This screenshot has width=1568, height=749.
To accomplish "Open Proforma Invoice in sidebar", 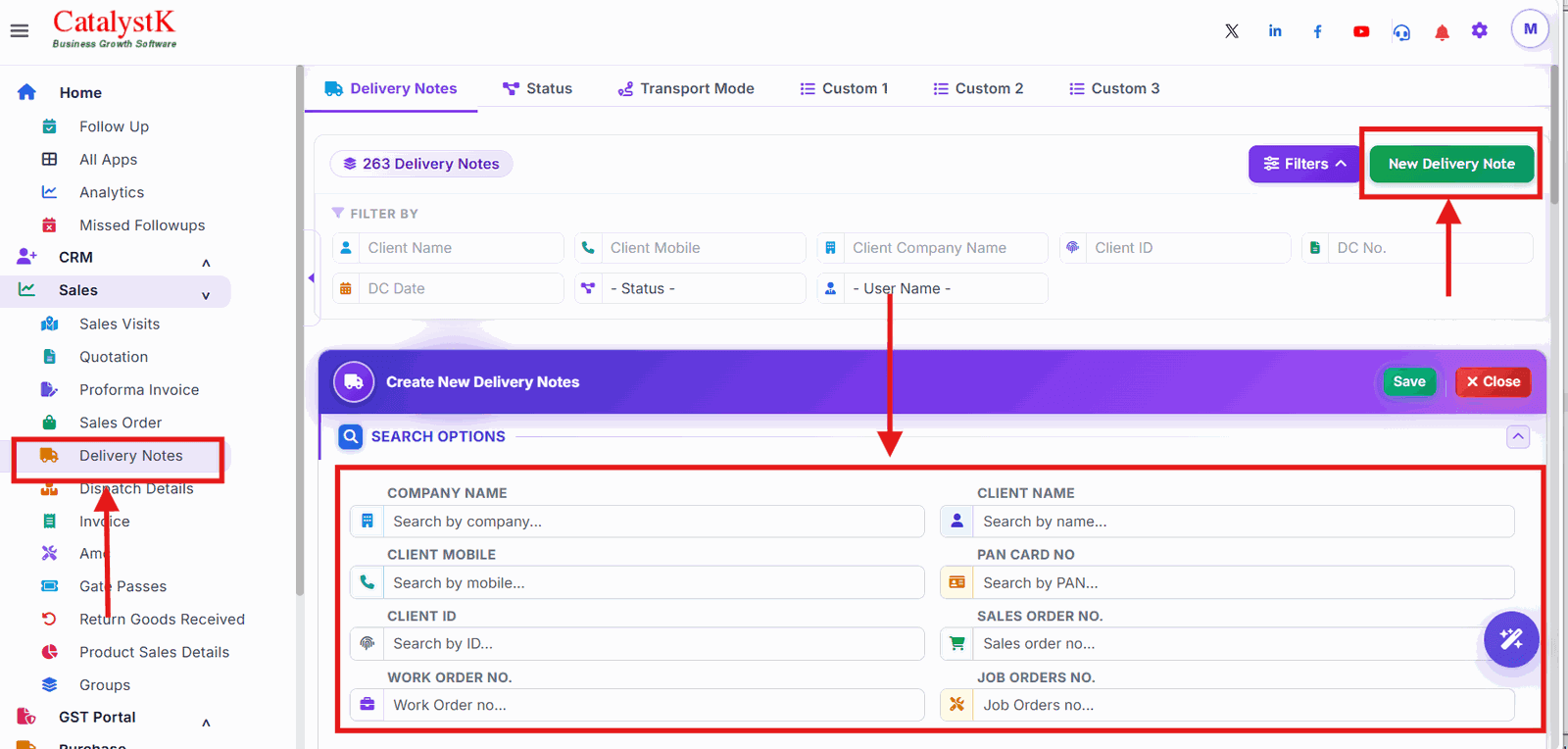I will (139, 389).
